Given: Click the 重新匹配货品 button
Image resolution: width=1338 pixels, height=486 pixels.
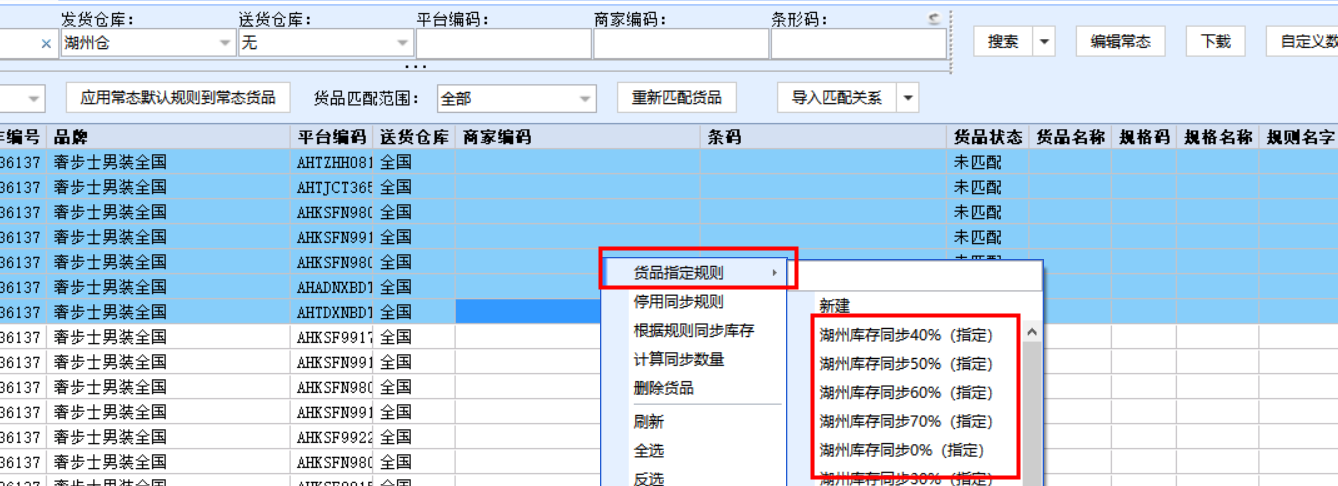Looking at the screenshot, I should (677, 98).
